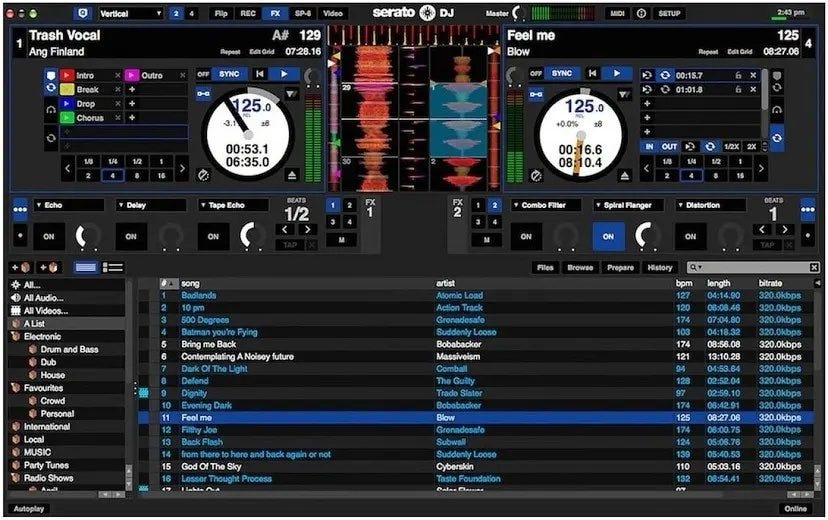The image size is (828, 520).
Task: Activate the saved loop at 00:15.7
Action: 665,75
